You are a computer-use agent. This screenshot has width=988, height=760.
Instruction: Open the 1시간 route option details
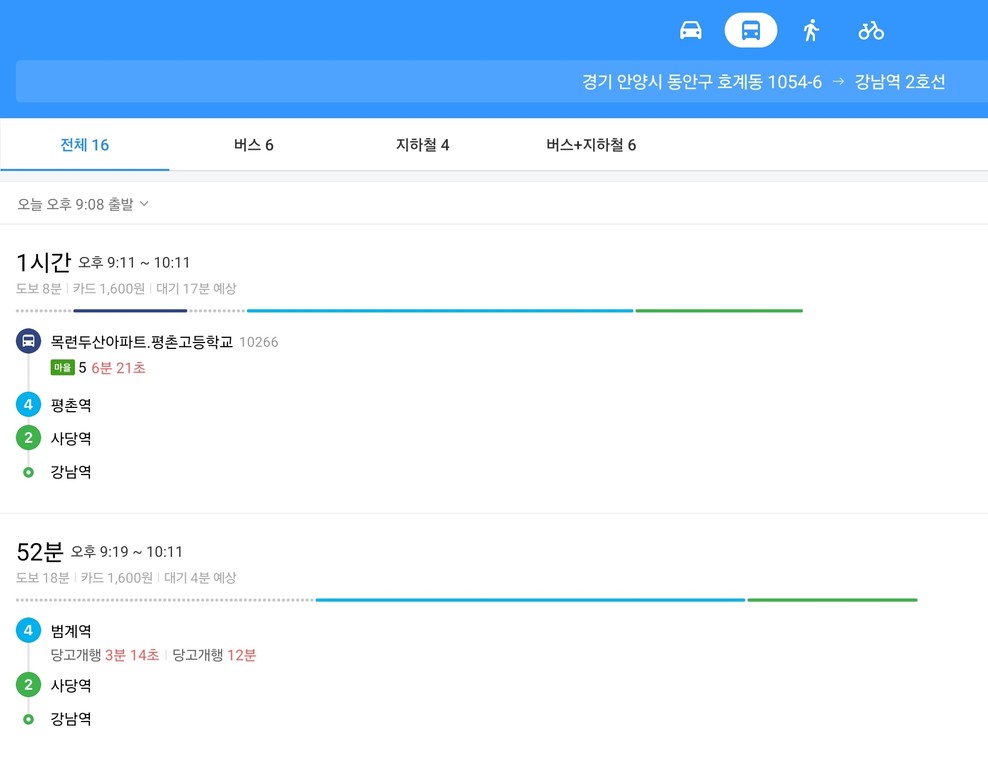point(494,369)
